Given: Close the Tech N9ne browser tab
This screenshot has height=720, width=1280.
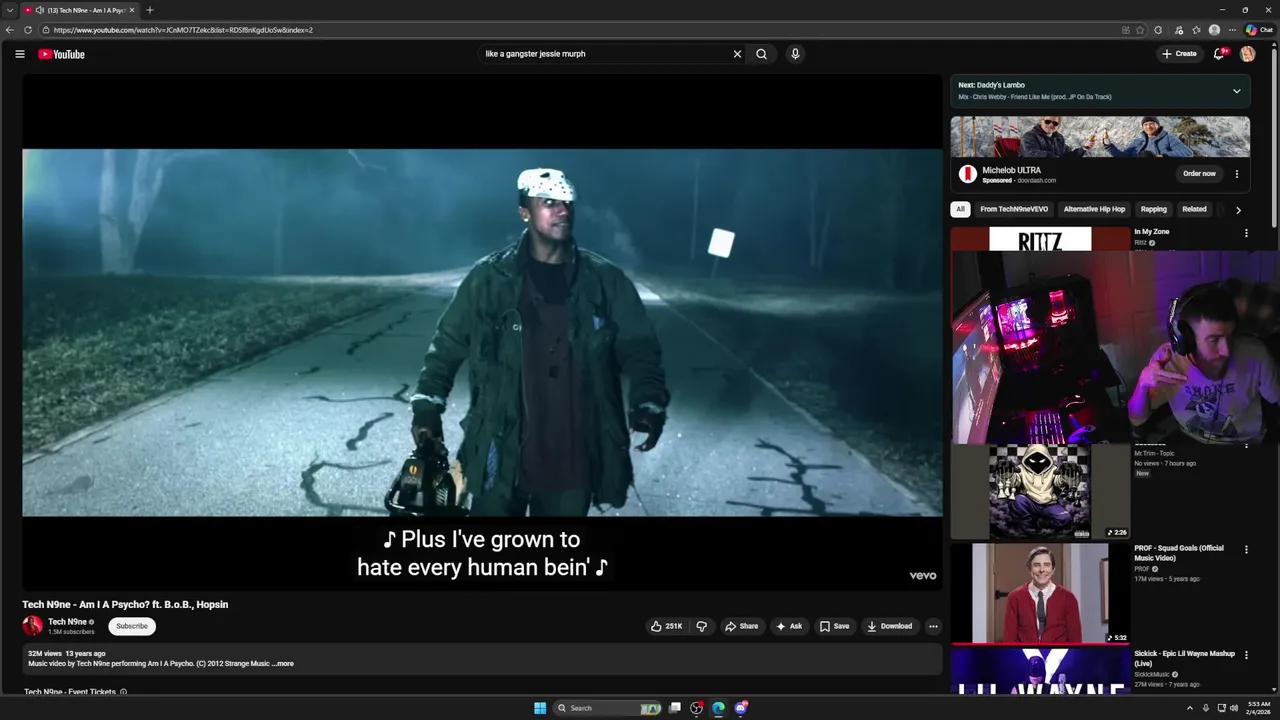Looking at the screenshot, I should (132, 10).
